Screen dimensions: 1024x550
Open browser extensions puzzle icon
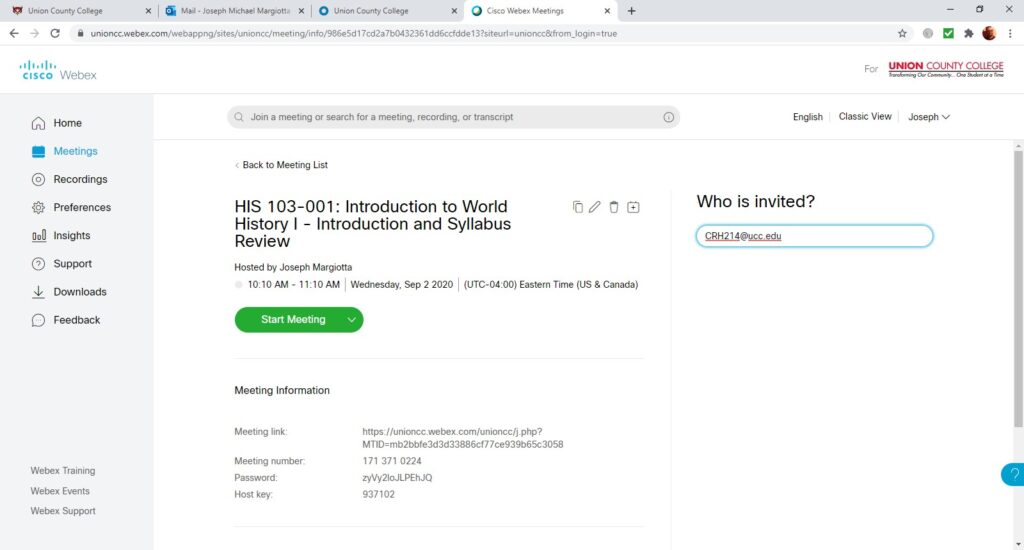[968, 33]
